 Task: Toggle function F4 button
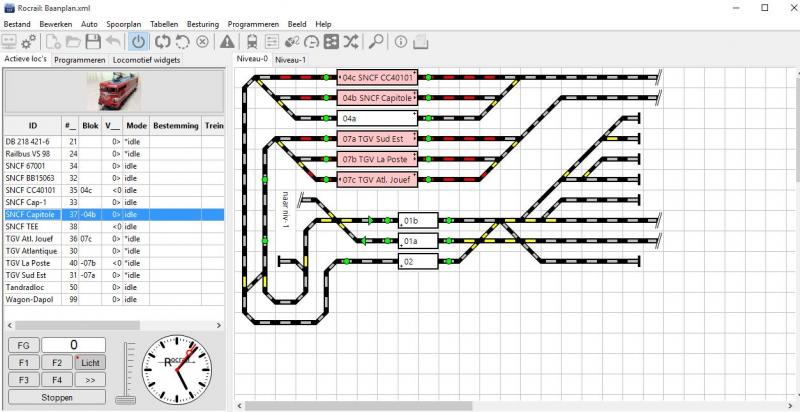click(x=57, y=380)
